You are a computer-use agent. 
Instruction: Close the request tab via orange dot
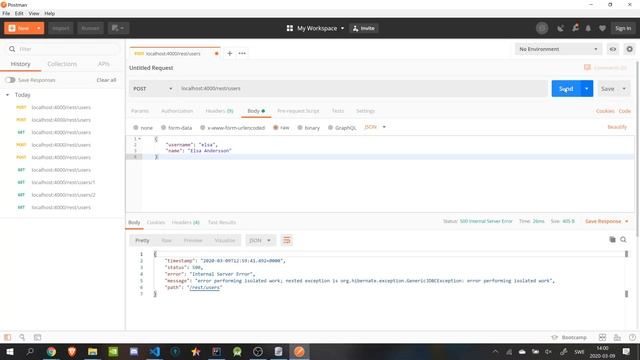coord(216,53)
